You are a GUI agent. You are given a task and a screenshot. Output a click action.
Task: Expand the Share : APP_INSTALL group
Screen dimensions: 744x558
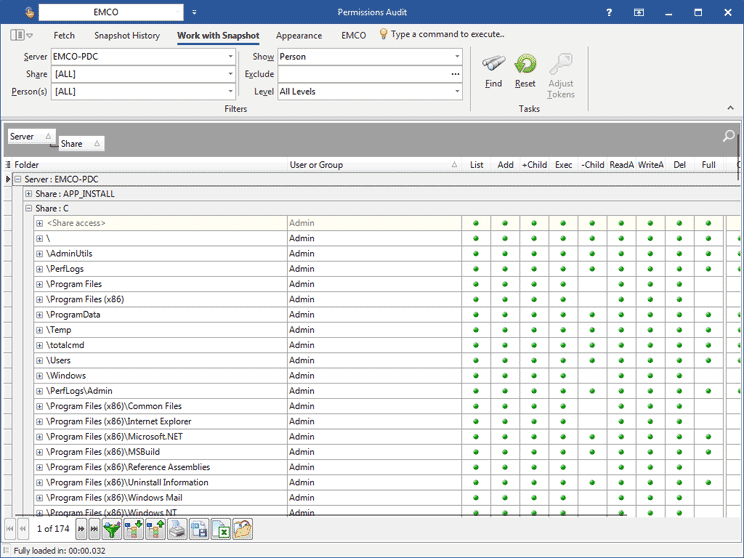pyautogui.click(x=28, y=194)
